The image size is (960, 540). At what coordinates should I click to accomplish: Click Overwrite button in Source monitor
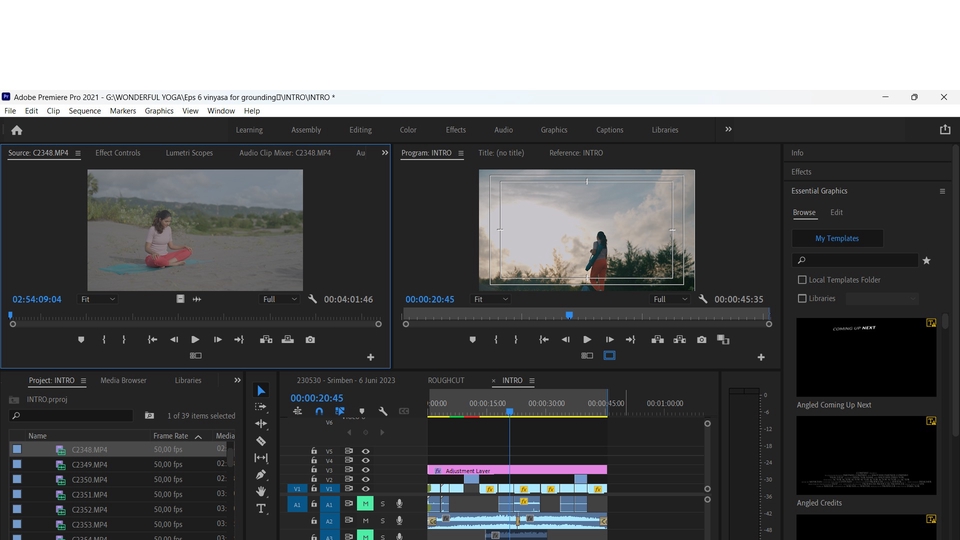(288, 339)
